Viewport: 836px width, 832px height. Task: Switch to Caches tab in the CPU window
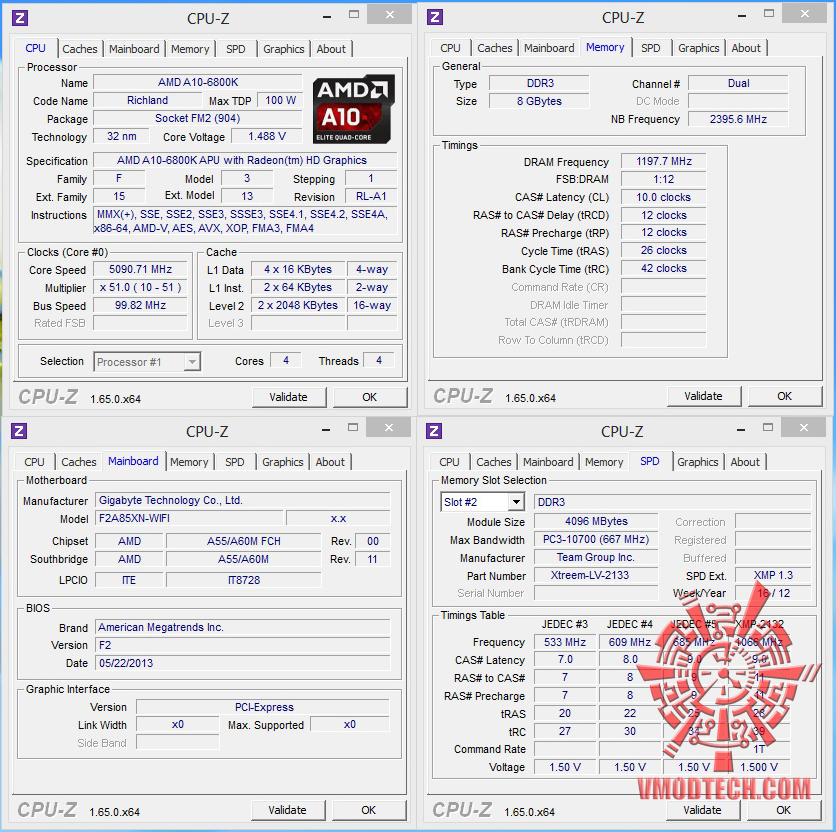pyautogui.click(x=79, y=49)
